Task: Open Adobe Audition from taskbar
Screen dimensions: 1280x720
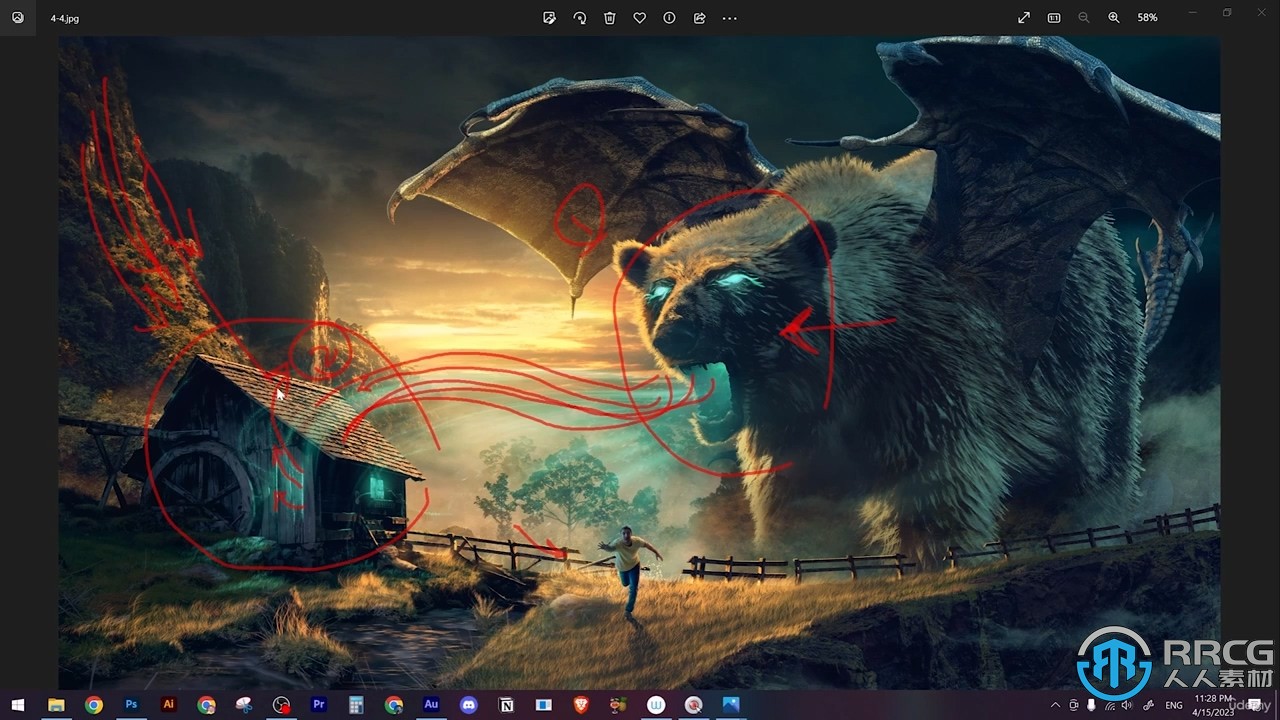Action: 431,705
